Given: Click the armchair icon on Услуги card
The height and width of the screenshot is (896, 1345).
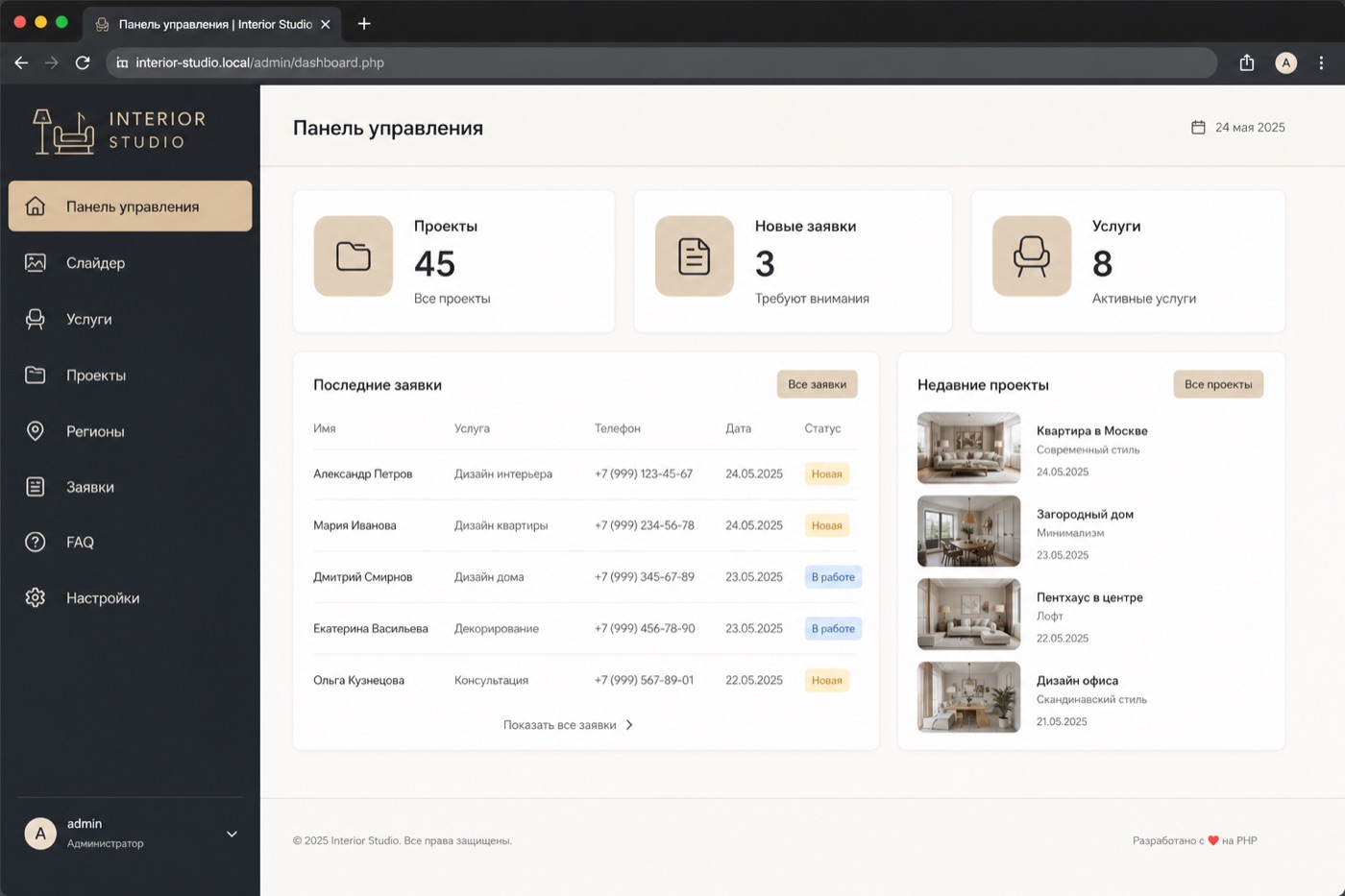Looking at the screenshot, I should click(x=1032, y=256).
